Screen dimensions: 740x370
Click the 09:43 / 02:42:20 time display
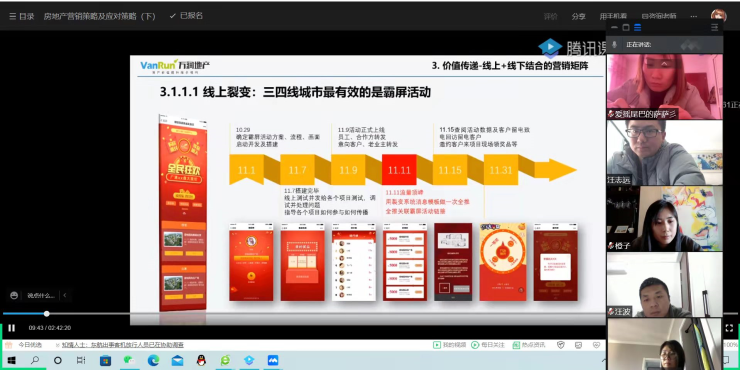coord(50,328)
